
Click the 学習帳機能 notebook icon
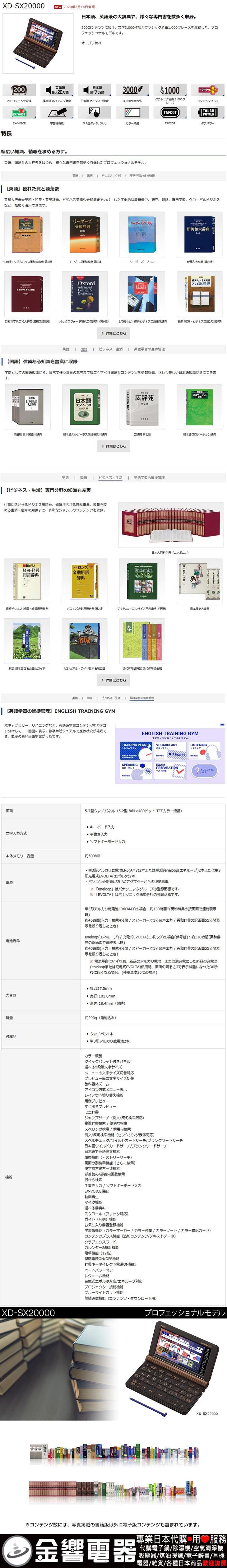pos(57,113)
